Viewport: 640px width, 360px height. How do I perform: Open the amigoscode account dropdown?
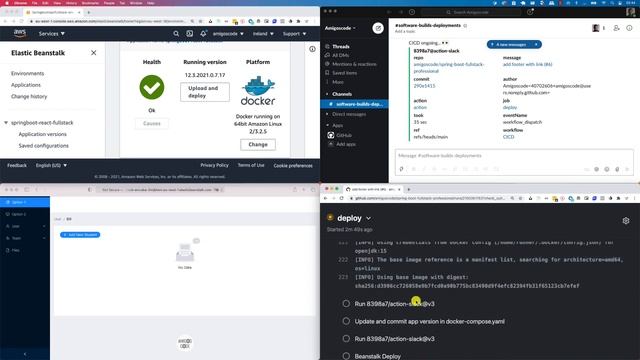pos(228,33)
